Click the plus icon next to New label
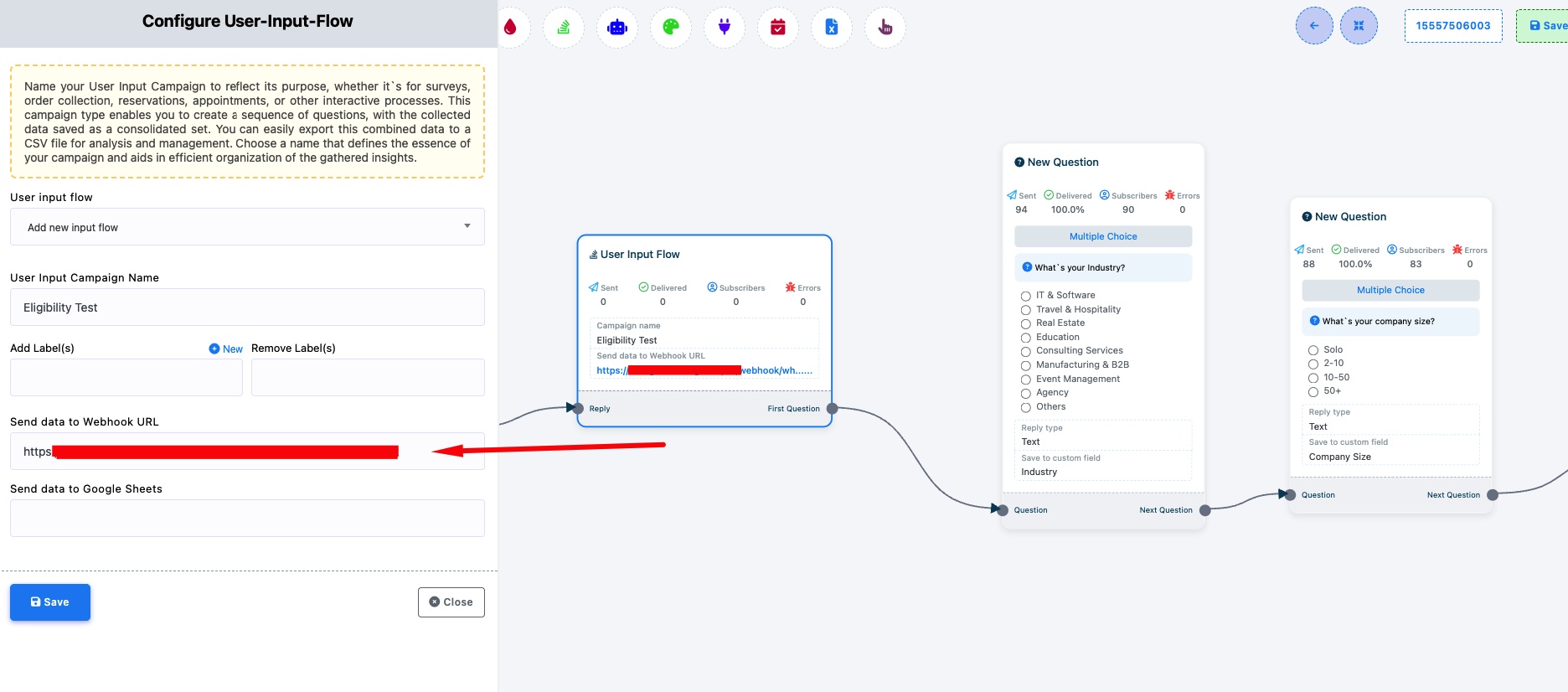This screenshot has height=692, width=1568. (214, 349)
